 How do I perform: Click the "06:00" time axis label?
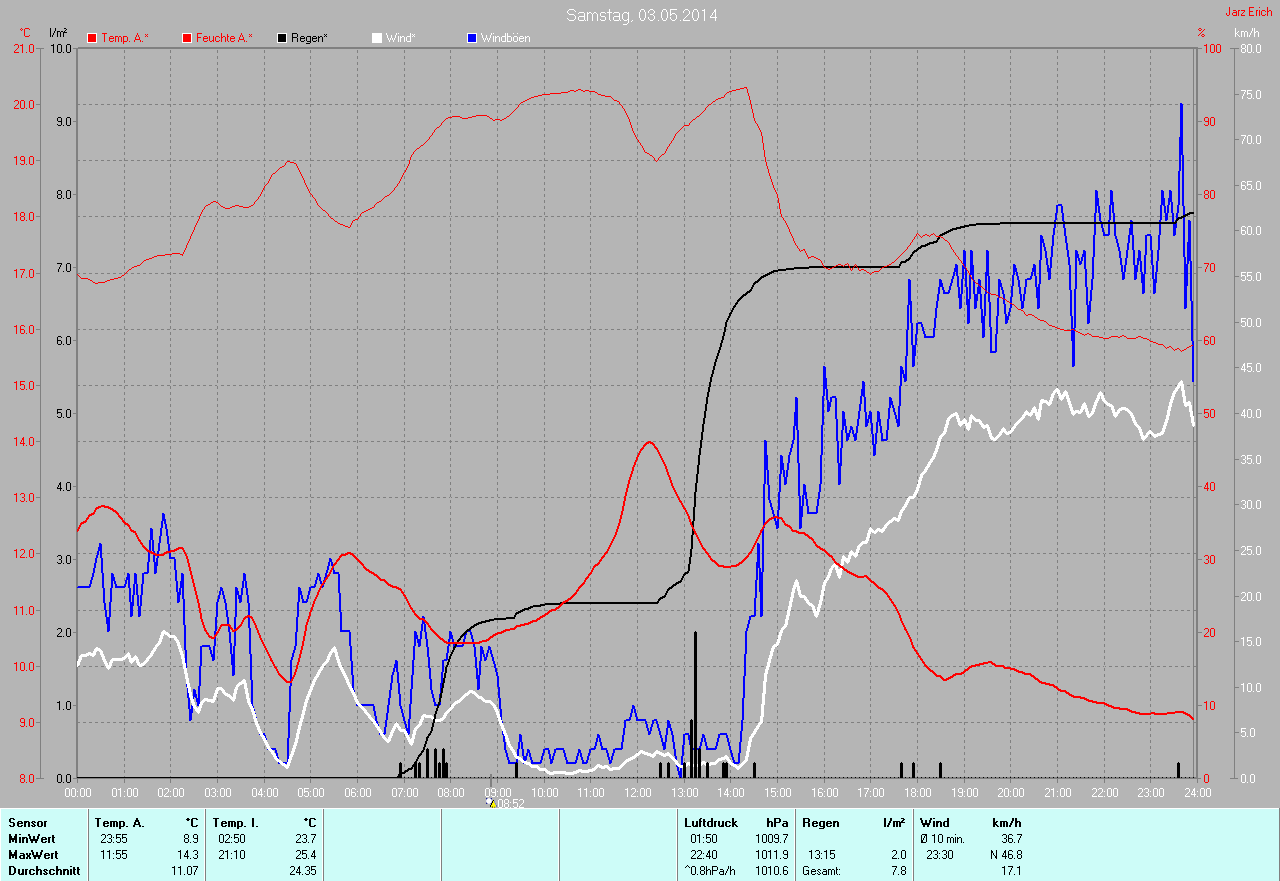point(357,792)
